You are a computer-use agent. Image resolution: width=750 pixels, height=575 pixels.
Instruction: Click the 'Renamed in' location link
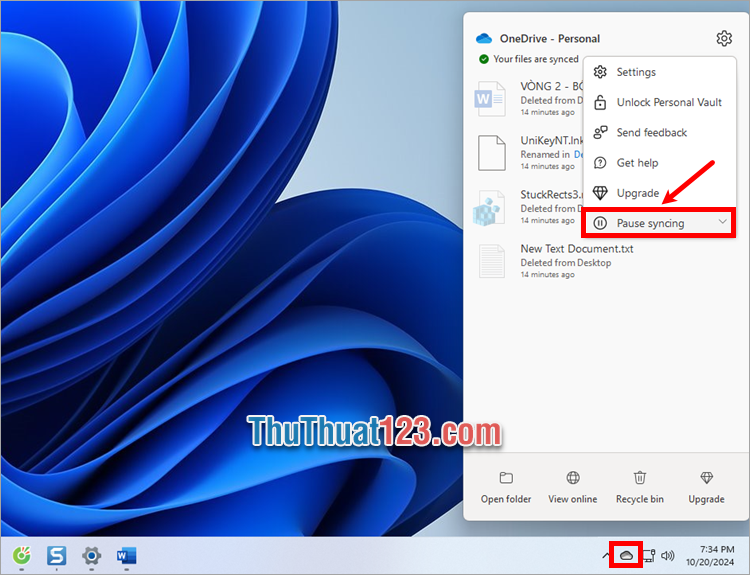(578, 155)
